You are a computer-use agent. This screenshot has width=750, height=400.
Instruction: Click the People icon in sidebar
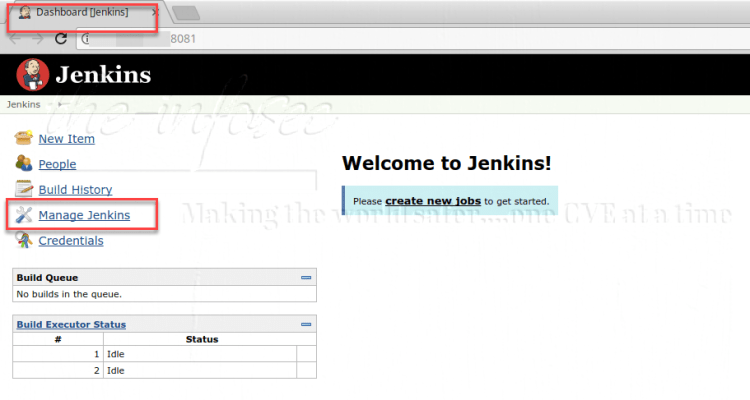tap(24, 163)
